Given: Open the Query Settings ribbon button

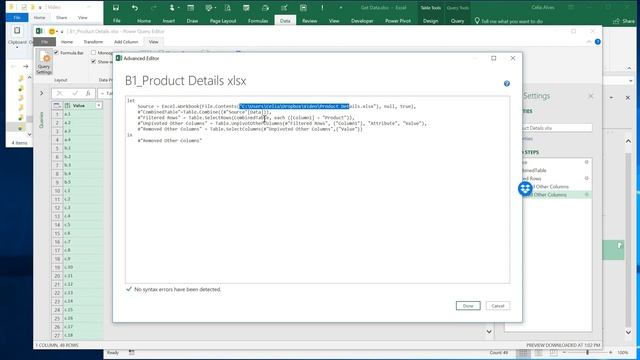Looking at the screenshot, I should (x=44, y=62).
